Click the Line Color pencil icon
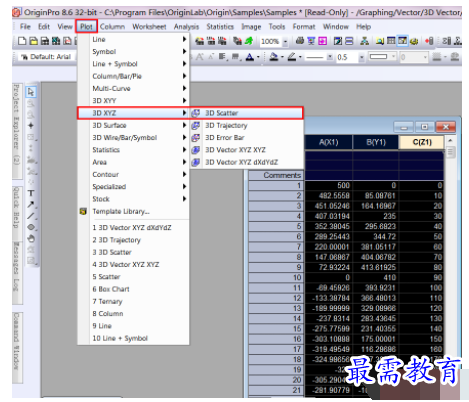The image size is (469, 402). pyautogui.click(x=292, y=57)
